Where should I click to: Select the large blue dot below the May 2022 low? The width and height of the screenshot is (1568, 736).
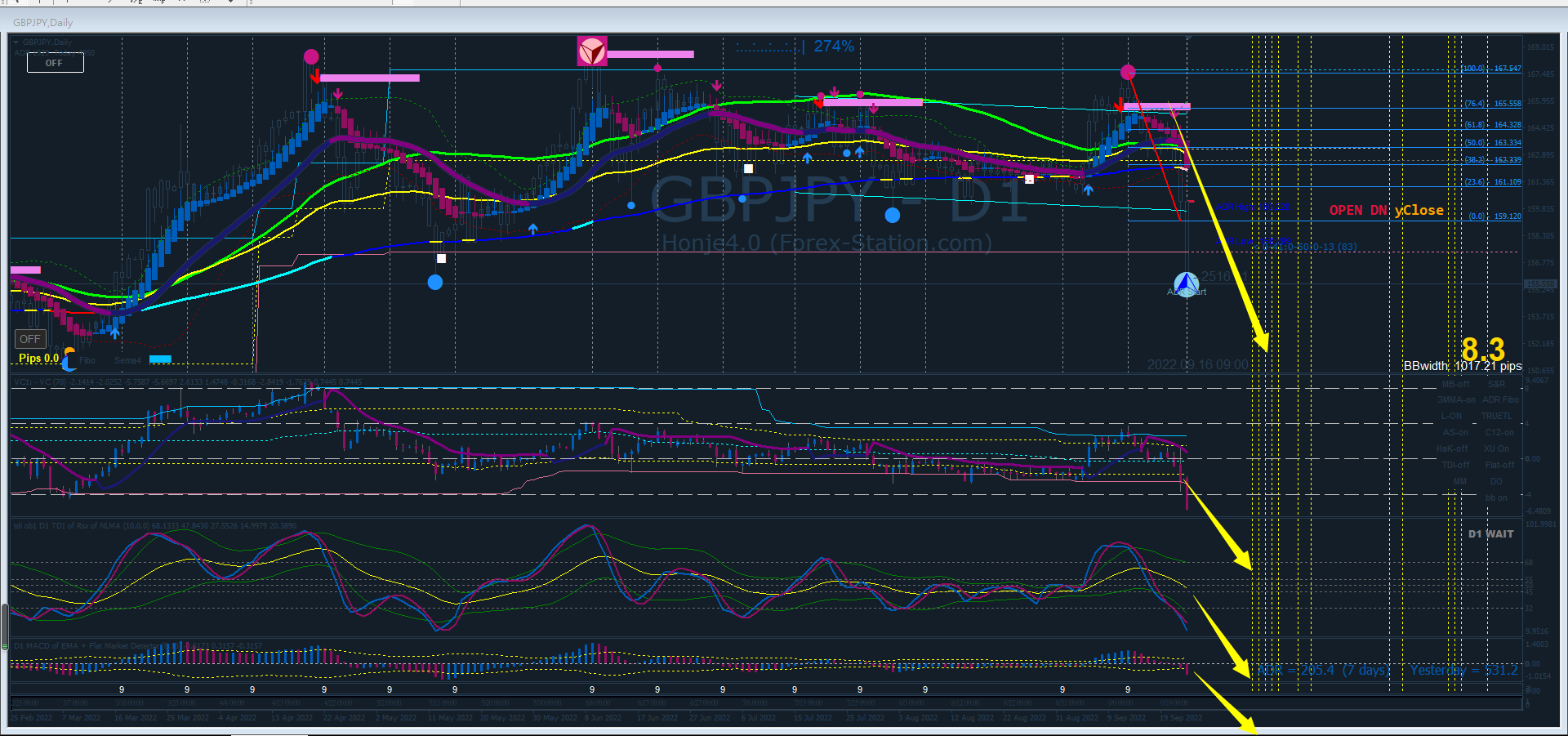(x=435, y=283)
